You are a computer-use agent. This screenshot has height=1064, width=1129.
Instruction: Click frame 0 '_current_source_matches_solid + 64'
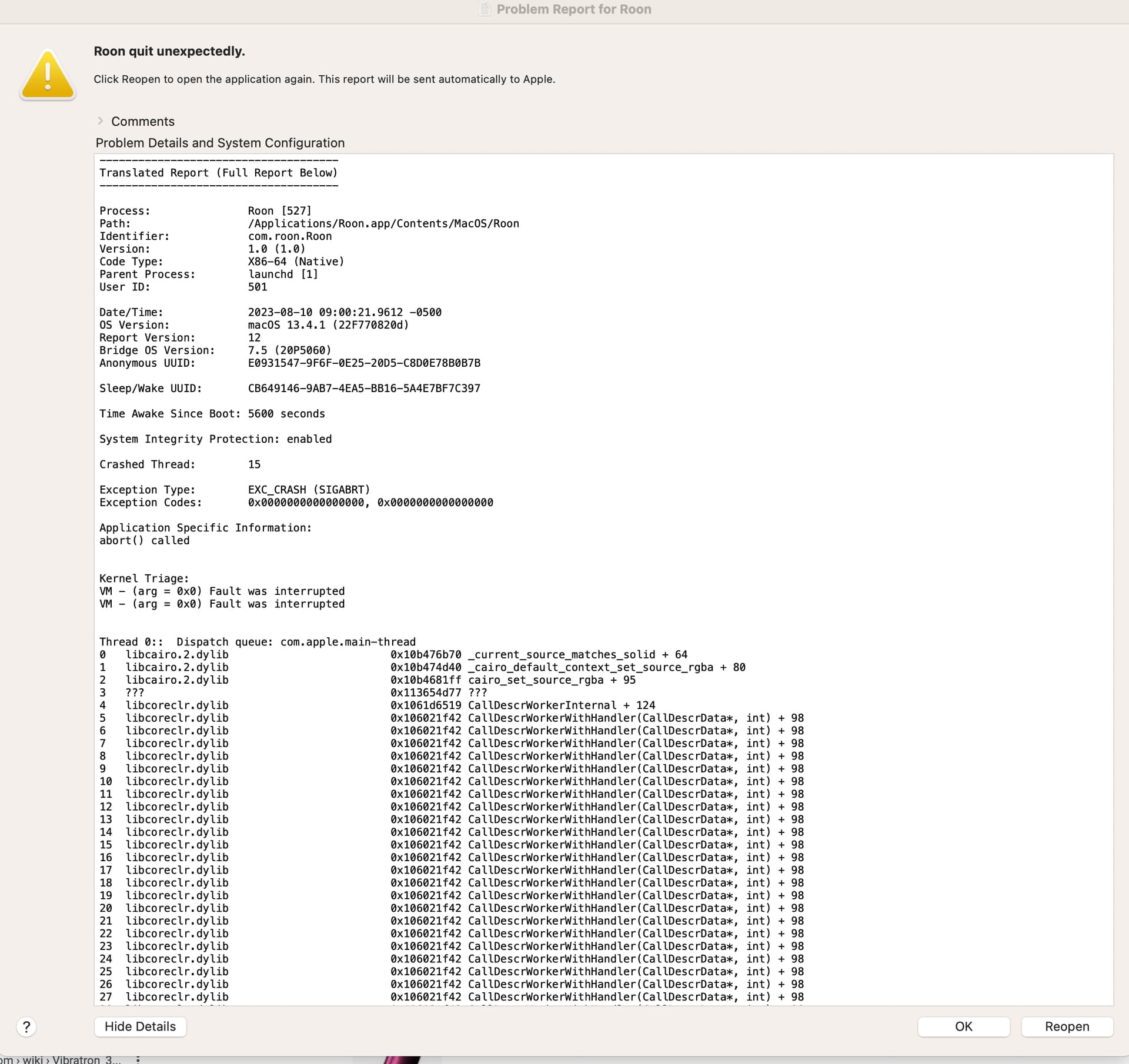(578, 654)
